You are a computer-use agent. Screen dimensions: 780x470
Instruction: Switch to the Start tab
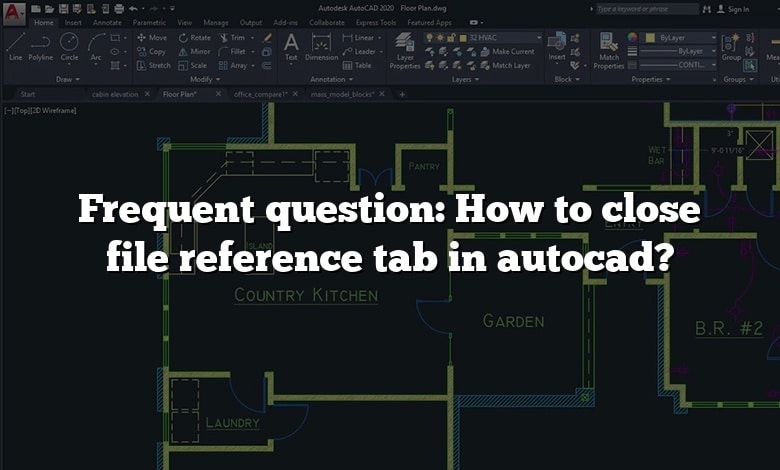[x=28, y=94]
